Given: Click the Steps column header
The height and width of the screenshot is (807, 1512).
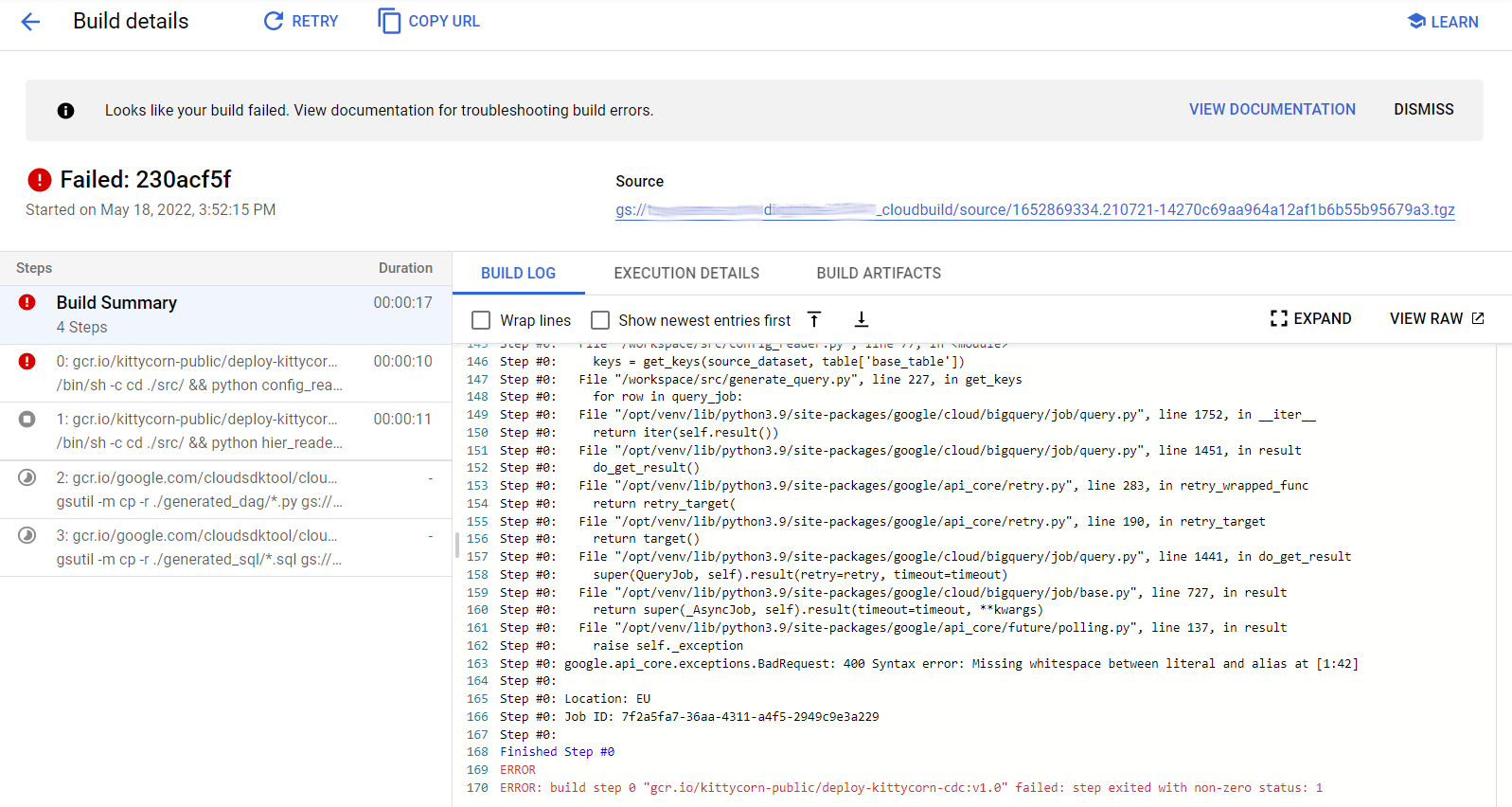Looking at the screenshot, I should click(x=34, y=268).
